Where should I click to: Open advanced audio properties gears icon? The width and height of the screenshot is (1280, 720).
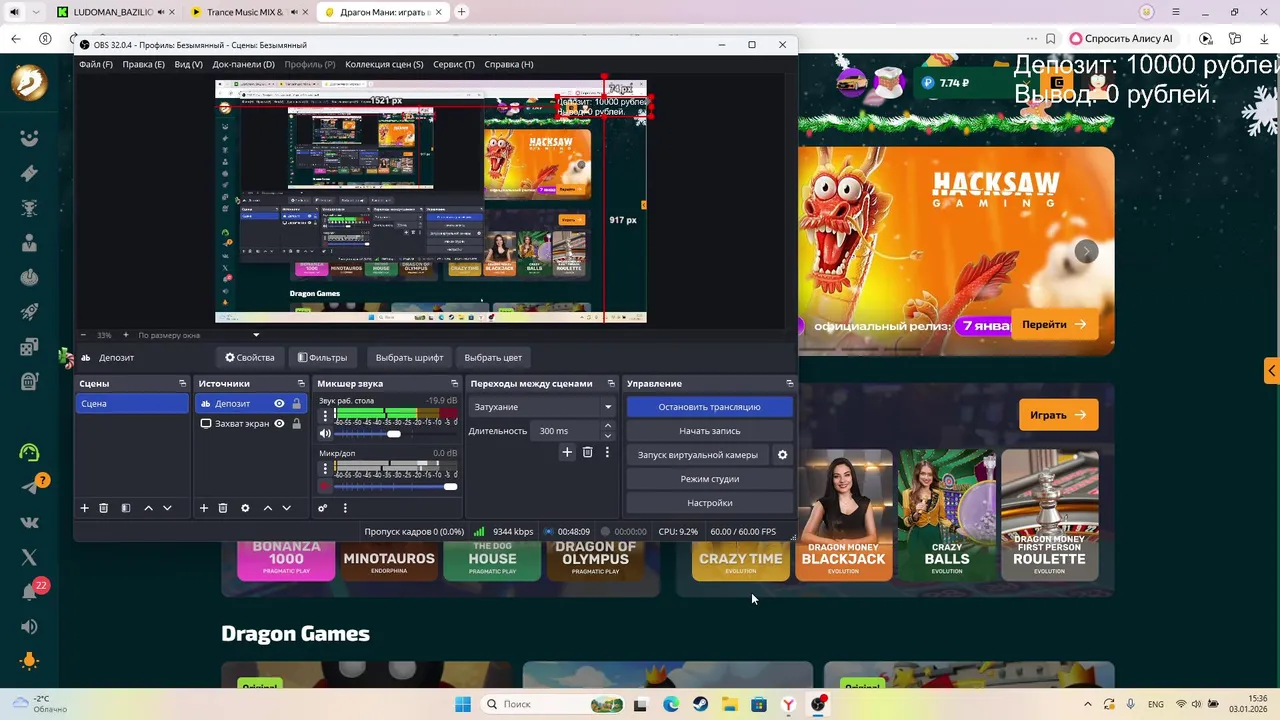[x=323, y=508]
